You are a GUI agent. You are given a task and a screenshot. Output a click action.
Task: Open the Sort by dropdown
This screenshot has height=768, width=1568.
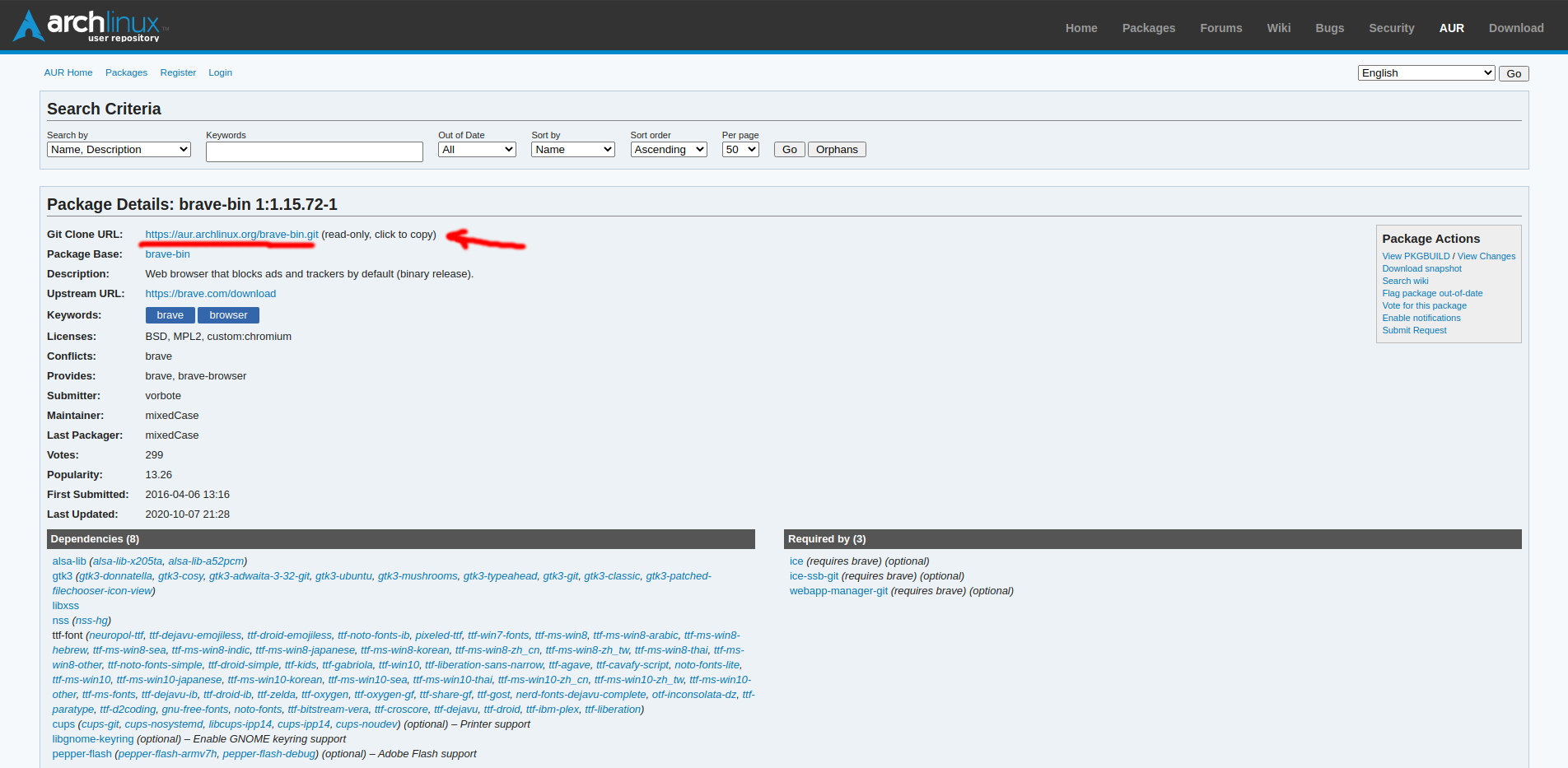pos(572,150)
